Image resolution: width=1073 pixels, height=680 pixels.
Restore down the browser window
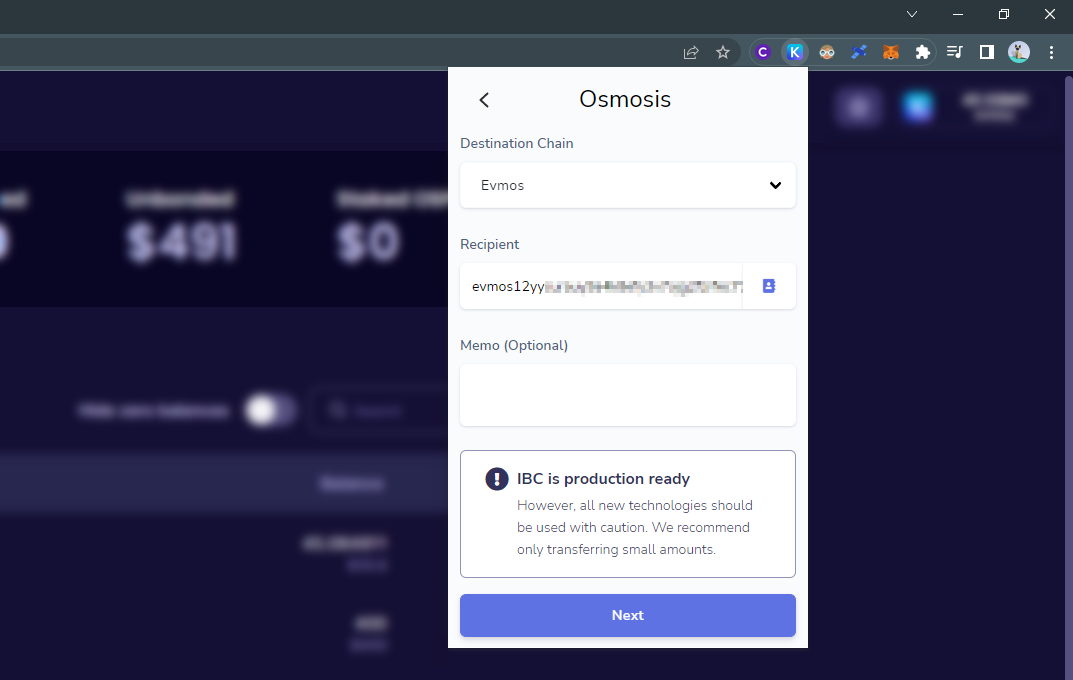[1003, 14]
